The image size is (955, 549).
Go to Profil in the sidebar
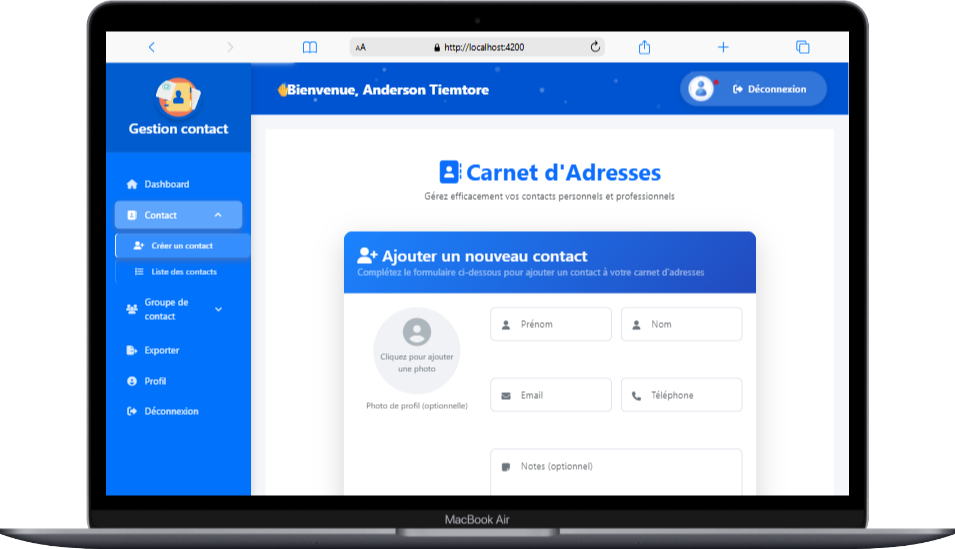pyautogui.click(x=155, y=381)
